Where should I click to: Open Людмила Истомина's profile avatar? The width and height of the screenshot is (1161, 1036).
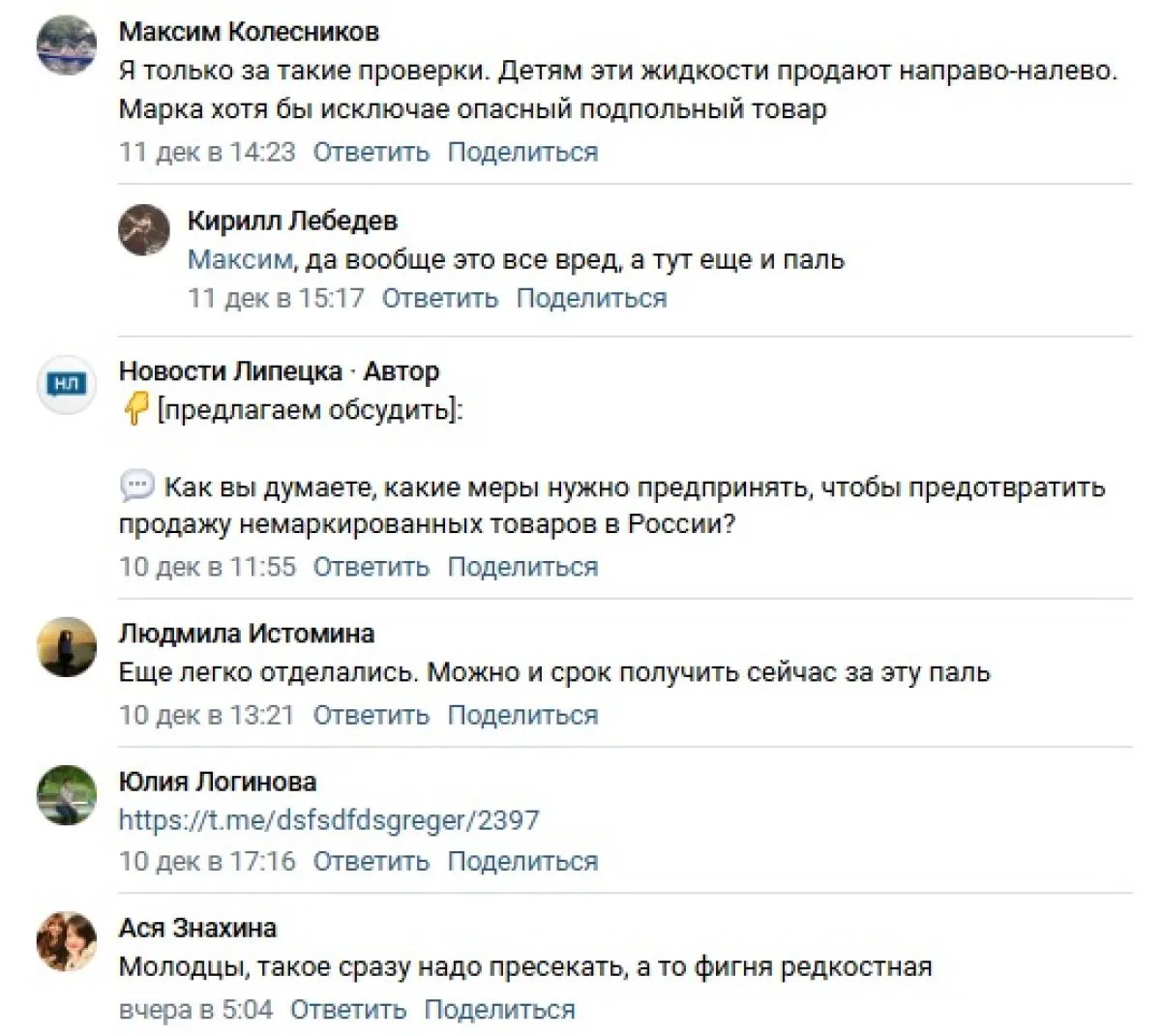click(67, 646)
